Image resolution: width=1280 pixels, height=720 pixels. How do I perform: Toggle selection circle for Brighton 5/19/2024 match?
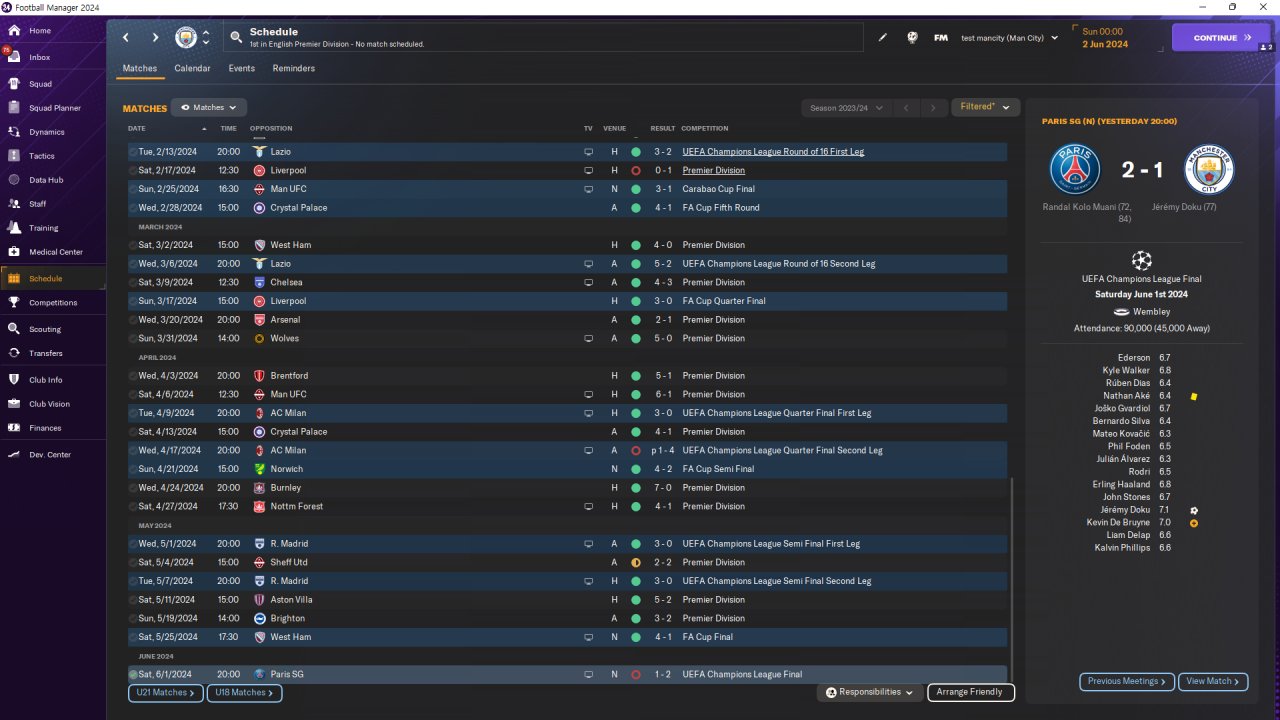(x=133, y=619)
